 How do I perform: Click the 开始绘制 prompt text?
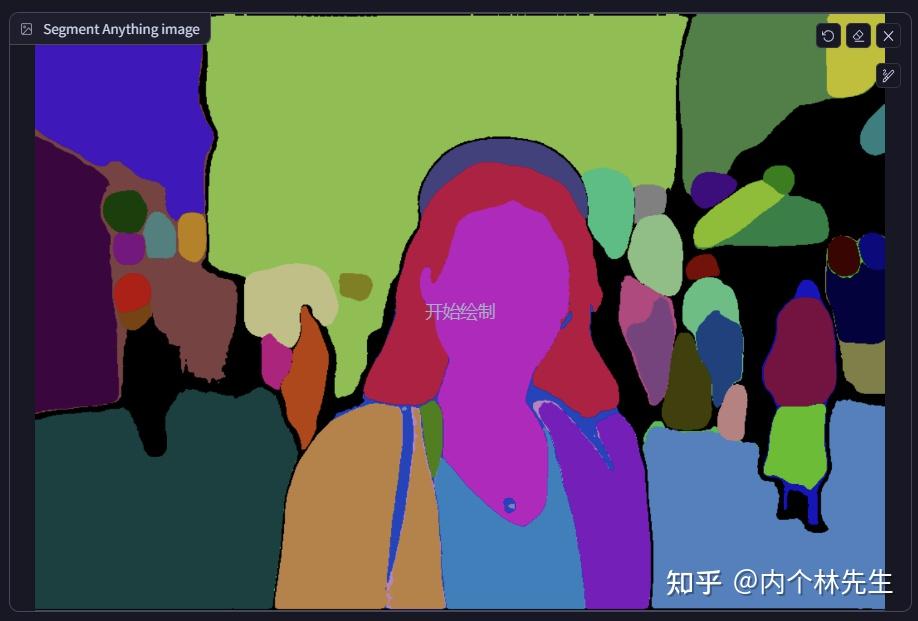461,311
